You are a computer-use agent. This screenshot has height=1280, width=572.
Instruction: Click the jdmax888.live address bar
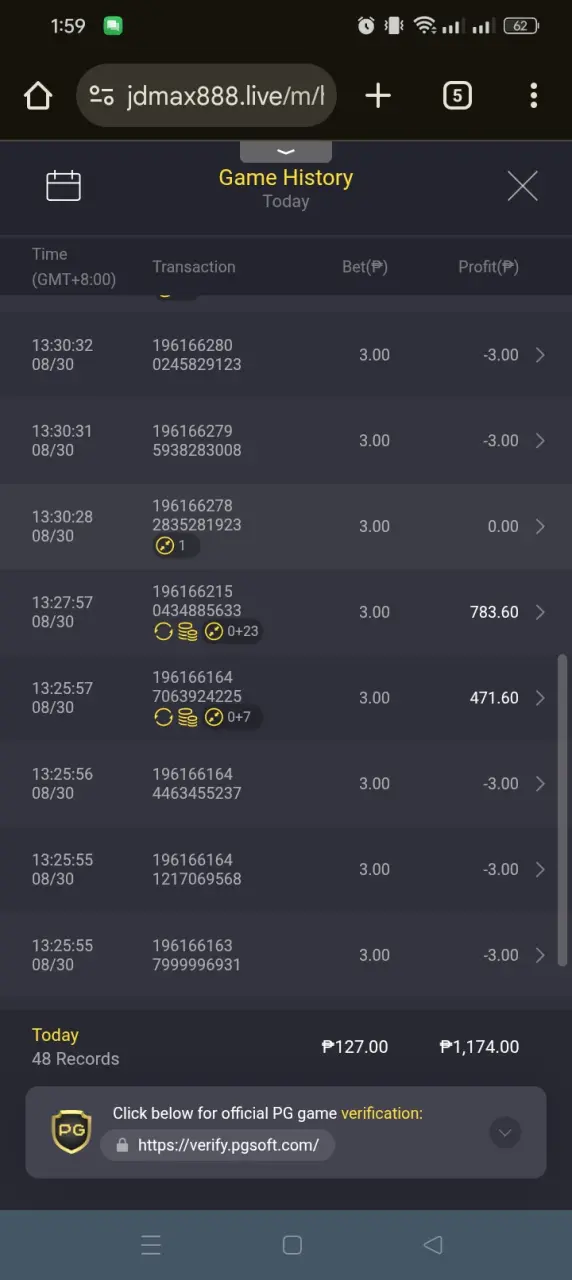tap(206, 96)
